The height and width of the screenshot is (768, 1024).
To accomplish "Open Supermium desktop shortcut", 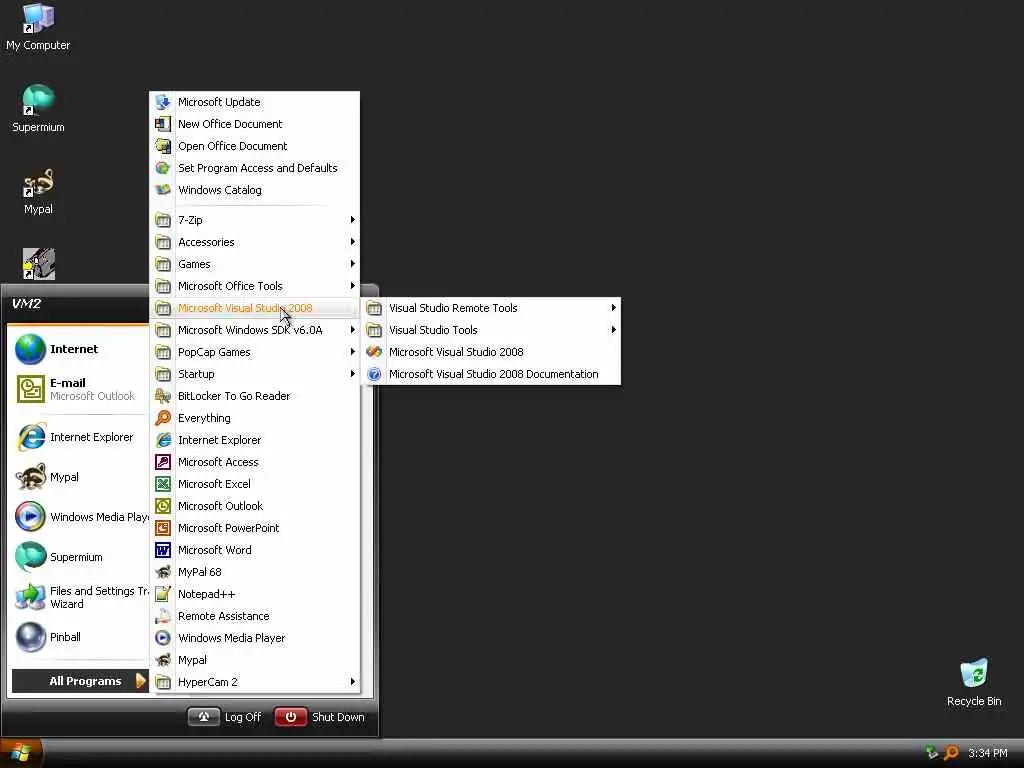I will pos(38,109).
